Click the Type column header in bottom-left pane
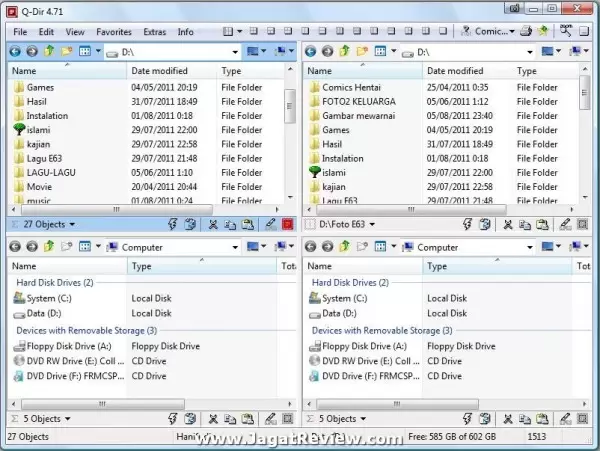Screen dimensions: 600x451 click(142, 266)
